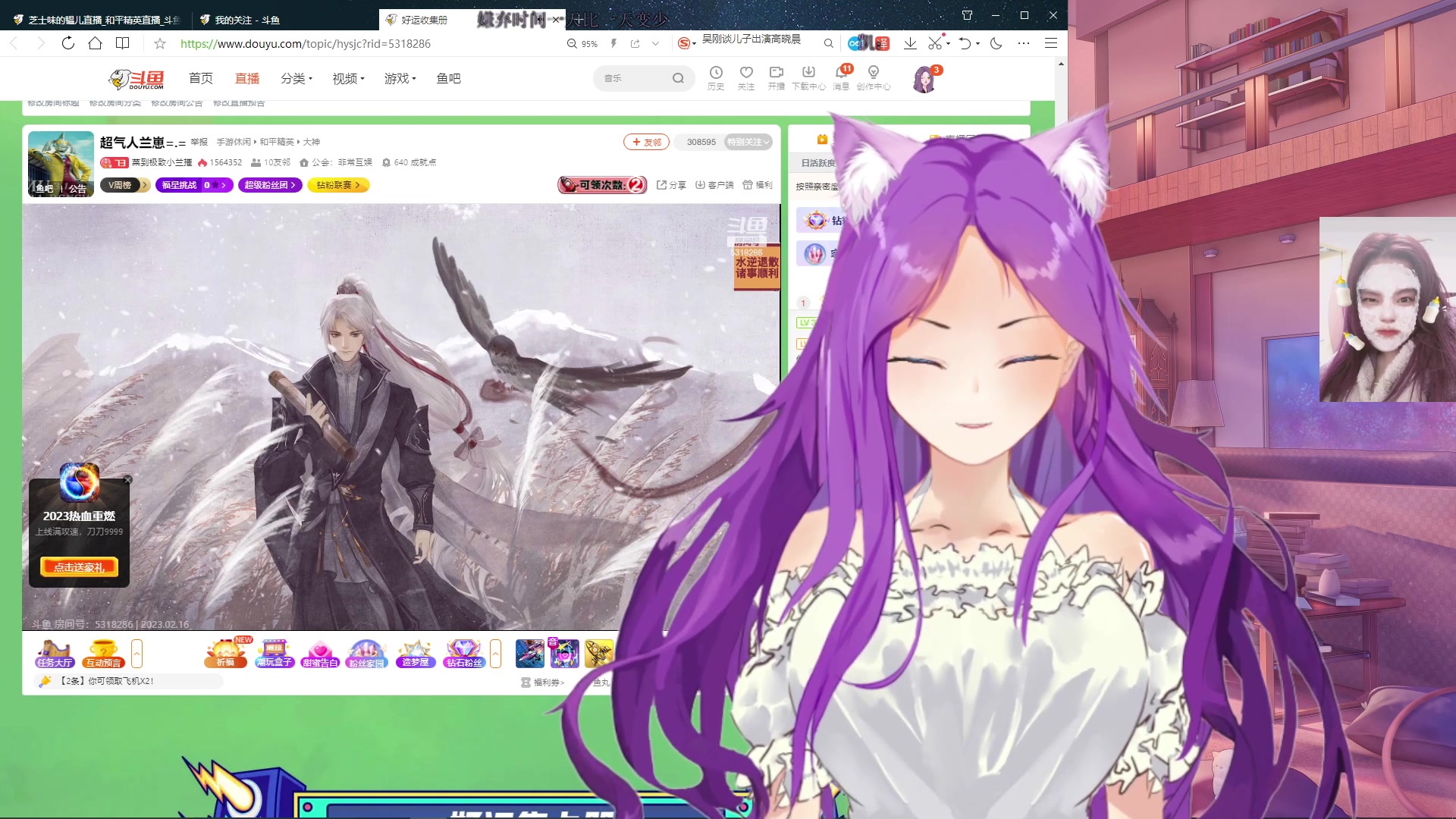Open the 造梦屋 dream house icon
The width and height of the screenshot is (1456, 819).
pyautogui.click(x=416, y=654)
